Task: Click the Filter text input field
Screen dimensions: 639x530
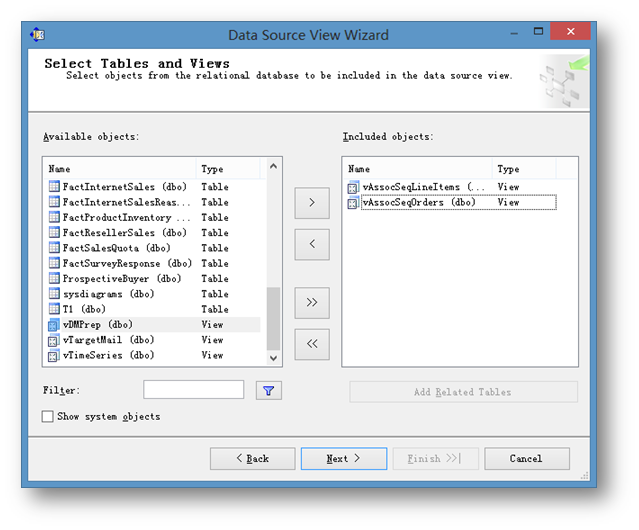Action: tap(194, 390)
